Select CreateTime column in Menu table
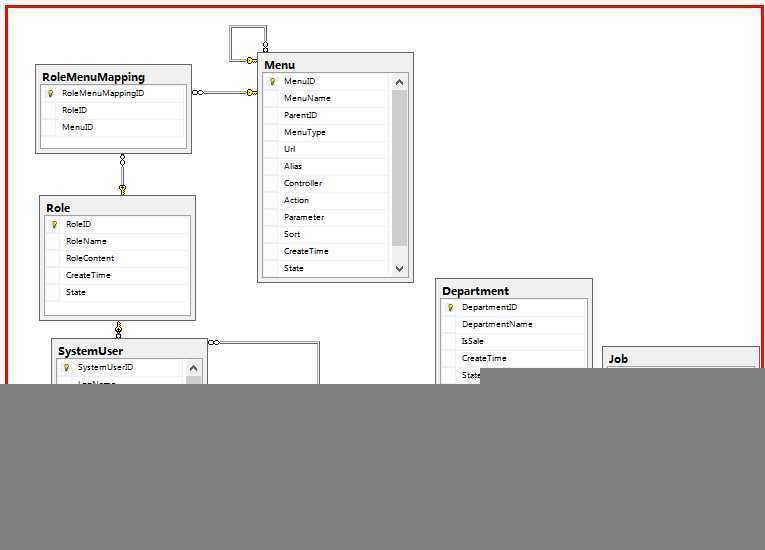Viewport: 765px width, 550px height. pos(326,251)
